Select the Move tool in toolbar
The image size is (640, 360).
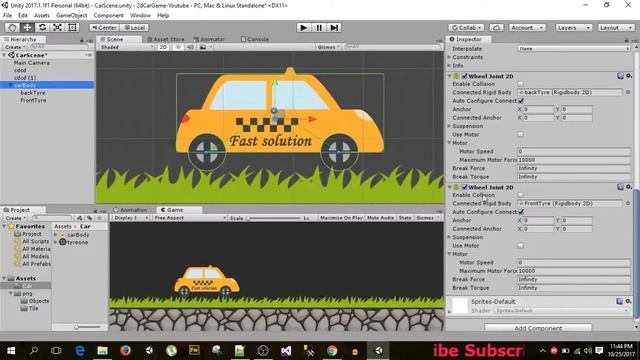tap(27, 27)
